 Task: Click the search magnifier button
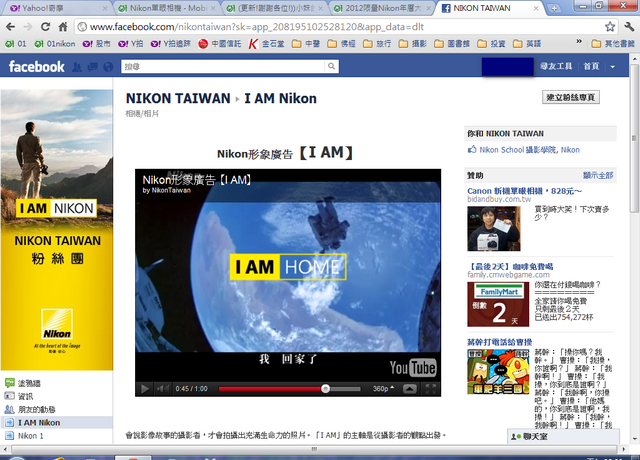(331, 66)
